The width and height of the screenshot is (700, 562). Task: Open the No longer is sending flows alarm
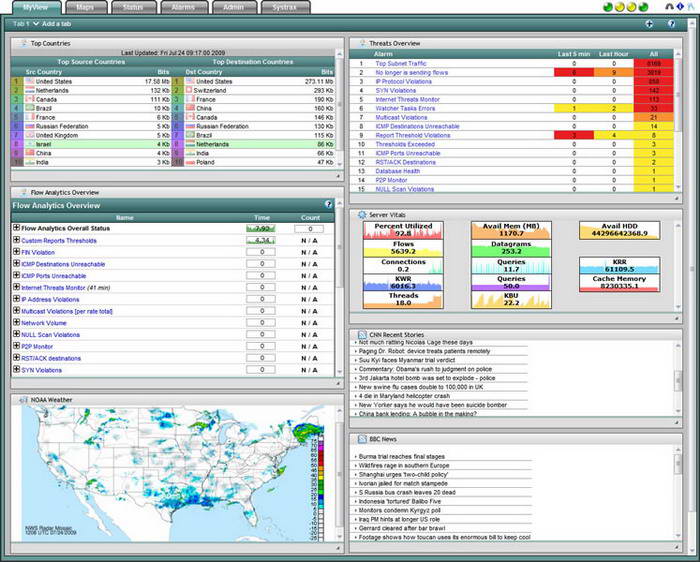pos(412,73)
